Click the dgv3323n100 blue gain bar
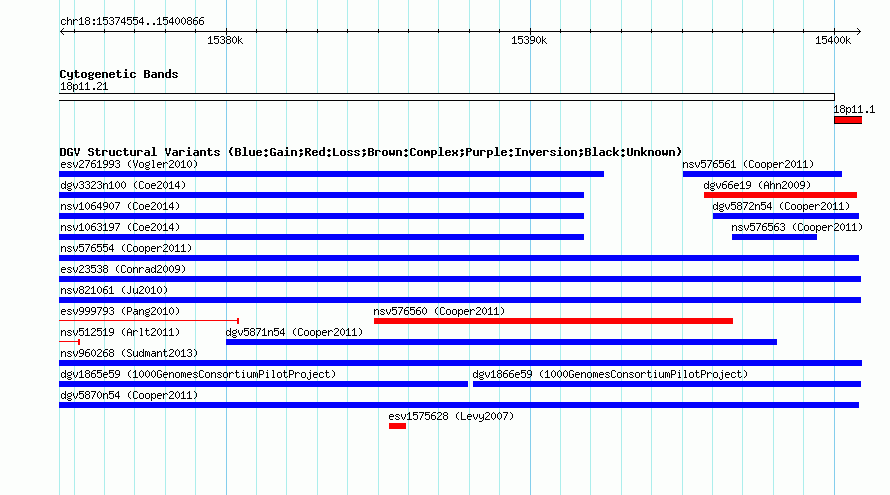 point(321,195)
